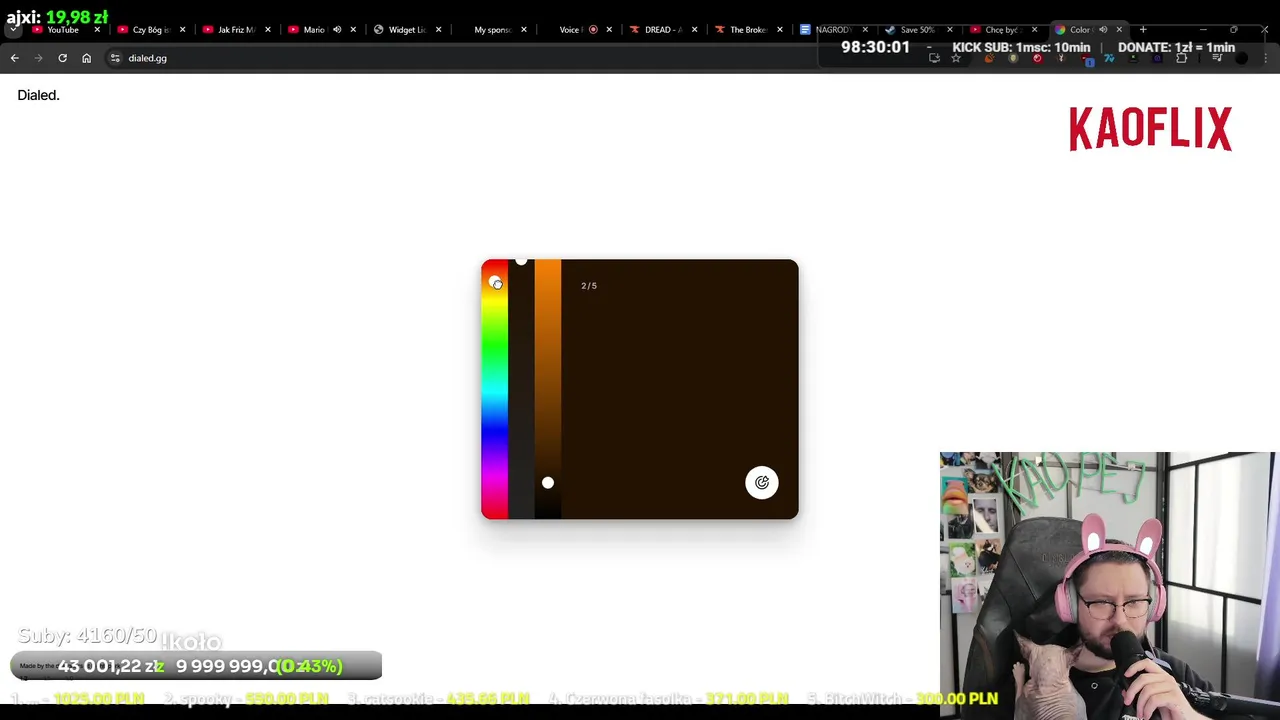Switch to the Czy Bóg tab

[x=151, y=30]
